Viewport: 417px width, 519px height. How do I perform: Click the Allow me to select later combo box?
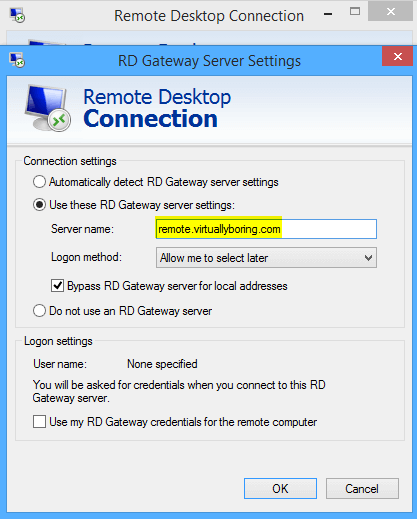266,258
